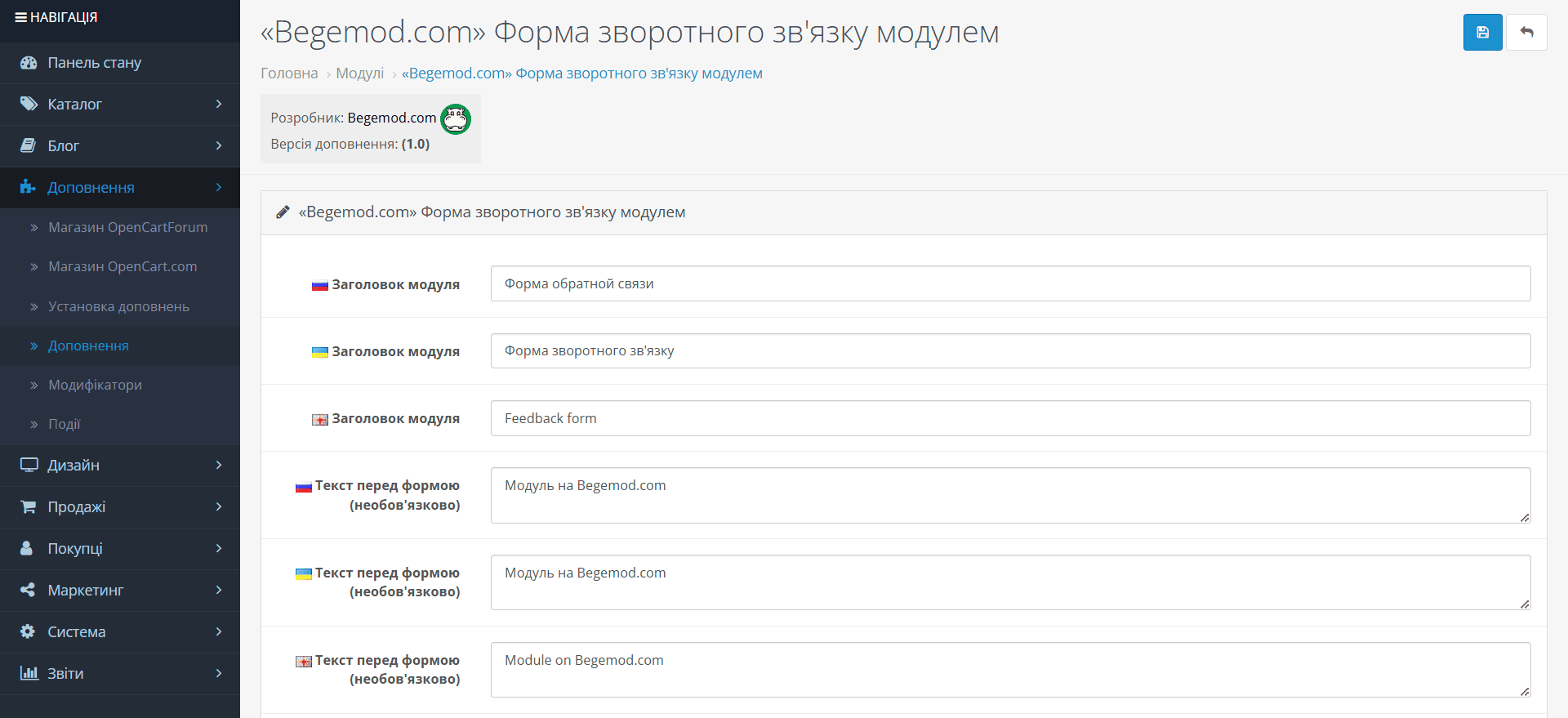Toggle the navigation hamburger icon
The height and width of the screenshot is (718, 1568).
[21, 17]
